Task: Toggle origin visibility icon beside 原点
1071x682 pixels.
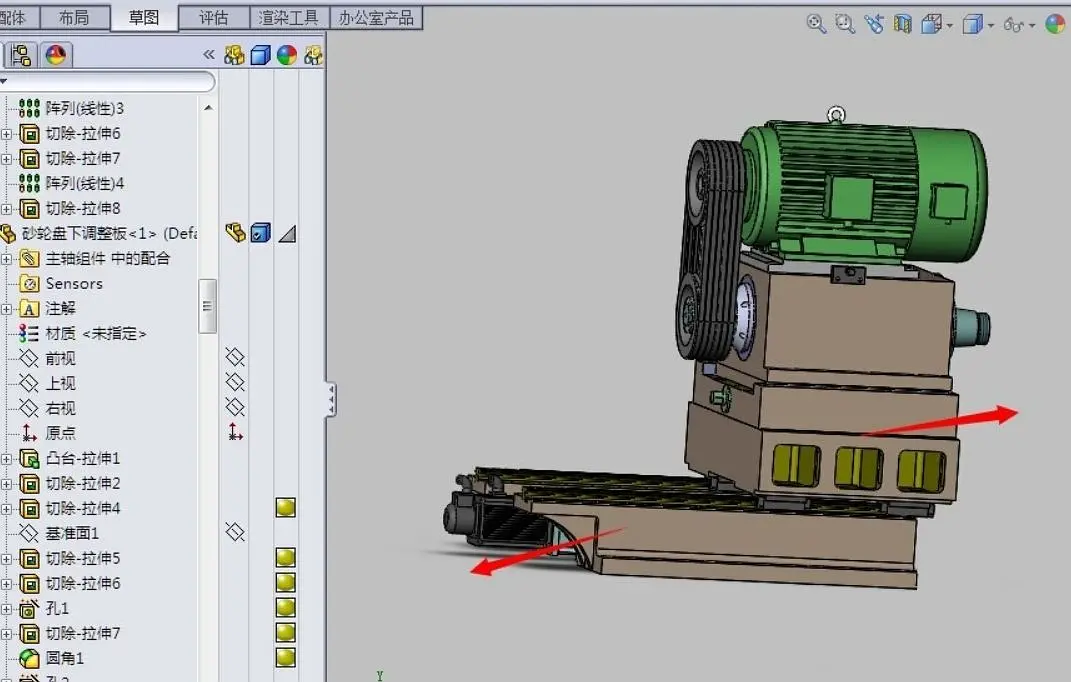Action: coord(235,433)
